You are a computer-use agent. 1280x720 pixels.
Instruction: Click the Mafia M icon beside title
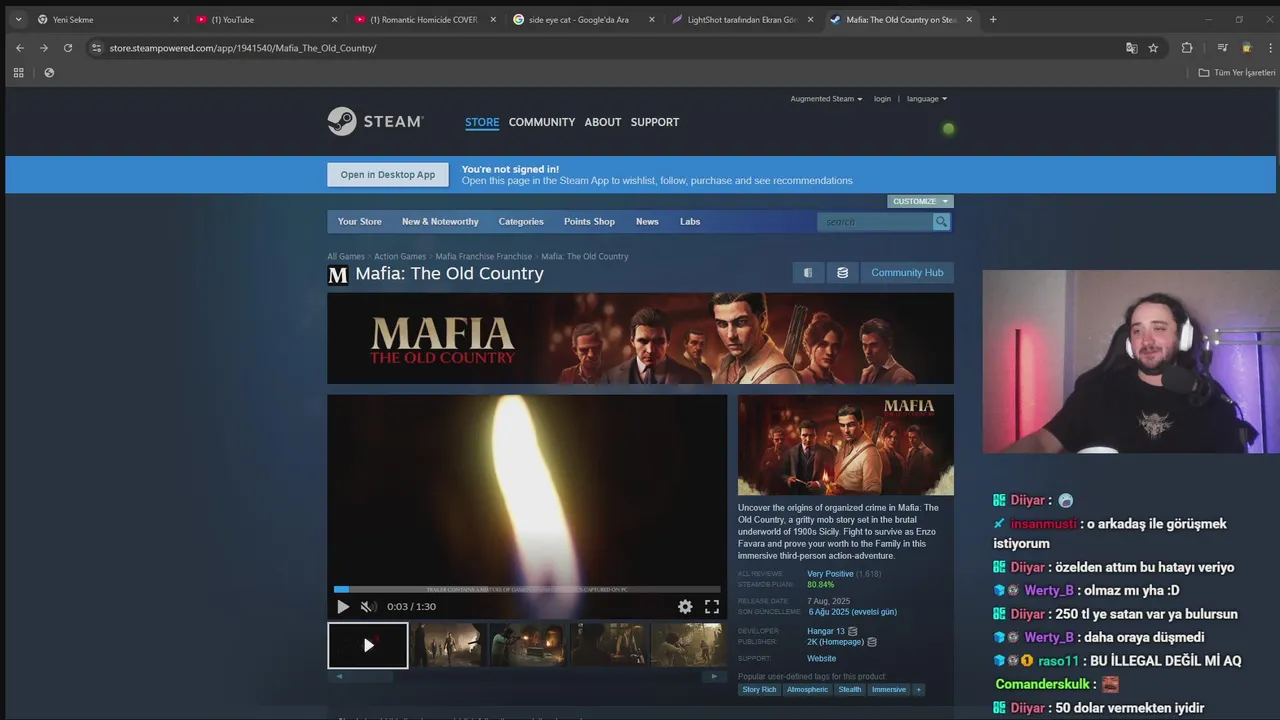click(338, 275)
